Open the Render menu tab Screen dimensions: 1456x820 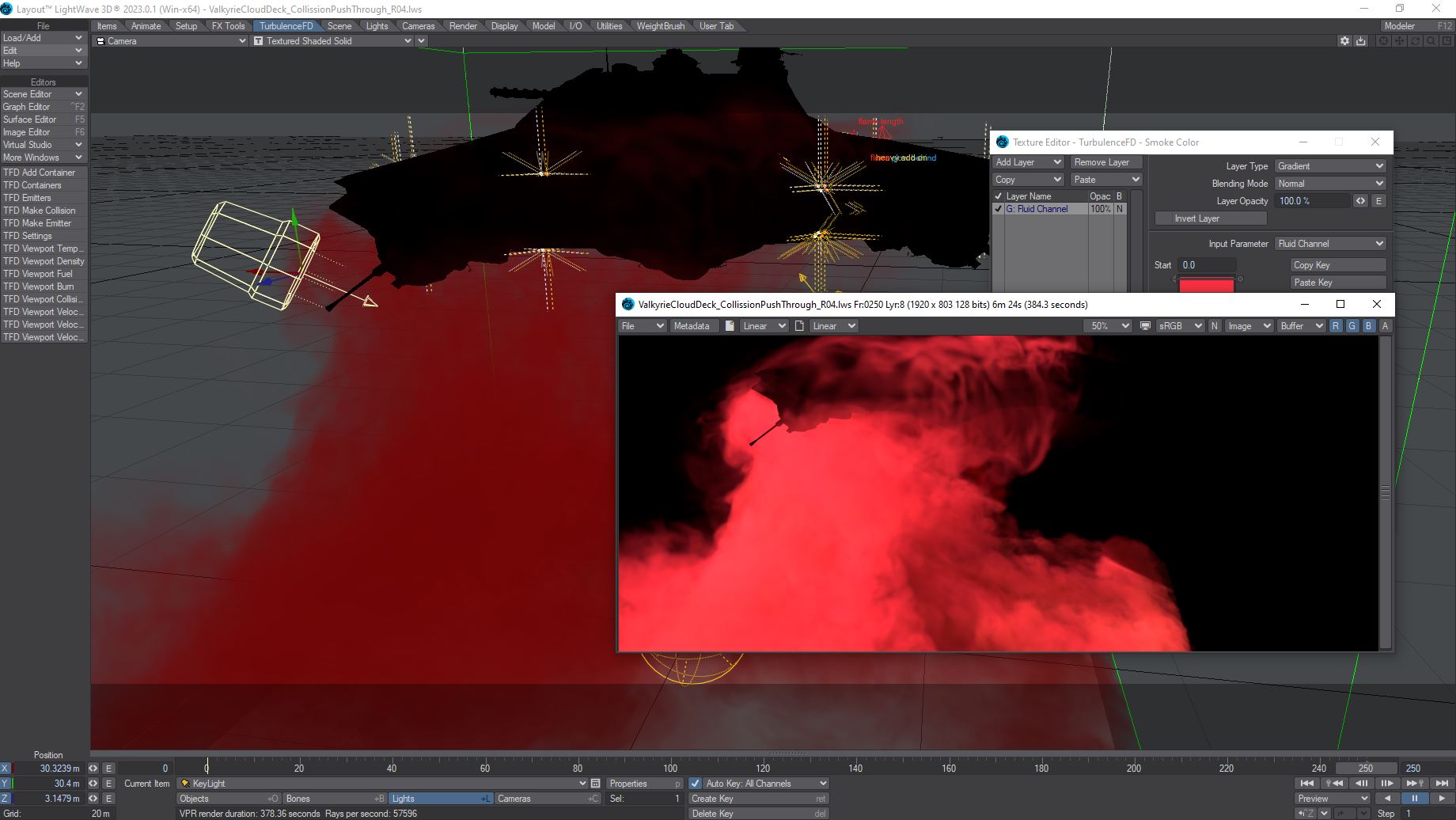click(463, 26)
